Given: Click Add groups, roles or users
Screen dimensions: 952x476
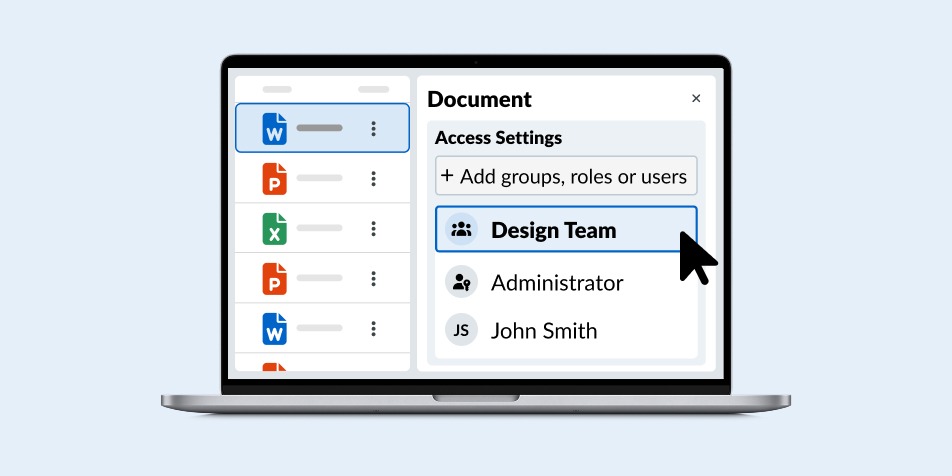Looking at the screenshot, I should pos(566,176).
